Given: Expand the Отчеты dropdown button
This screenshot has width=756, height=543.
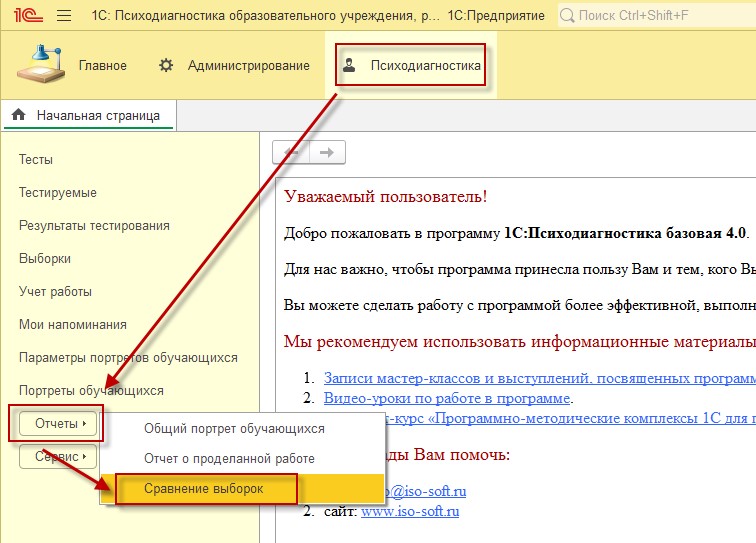Looking at the screenshot, I should point(58,423).
